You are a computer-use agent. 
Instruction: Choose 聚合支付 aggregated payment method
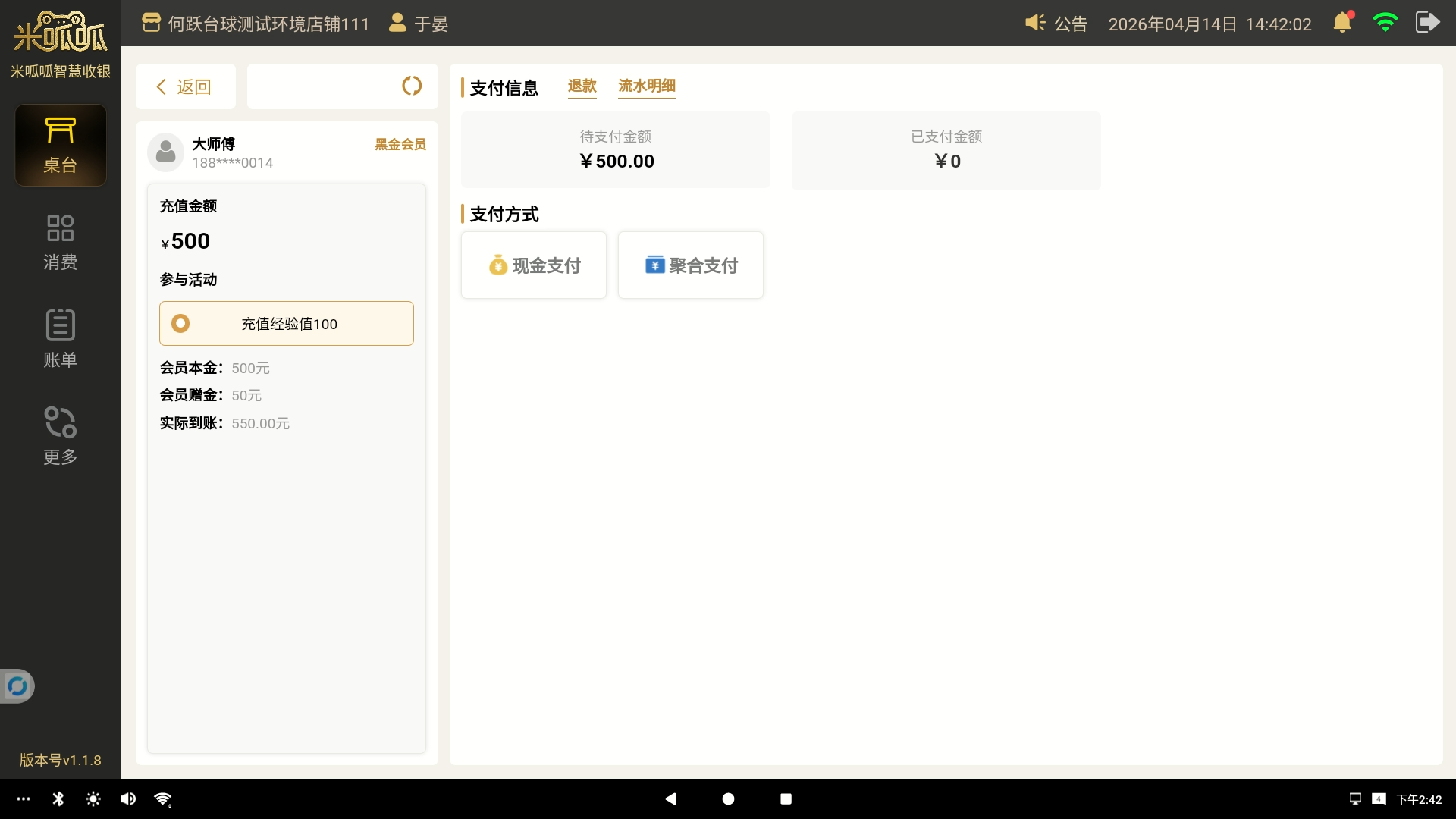coord(691,265)
